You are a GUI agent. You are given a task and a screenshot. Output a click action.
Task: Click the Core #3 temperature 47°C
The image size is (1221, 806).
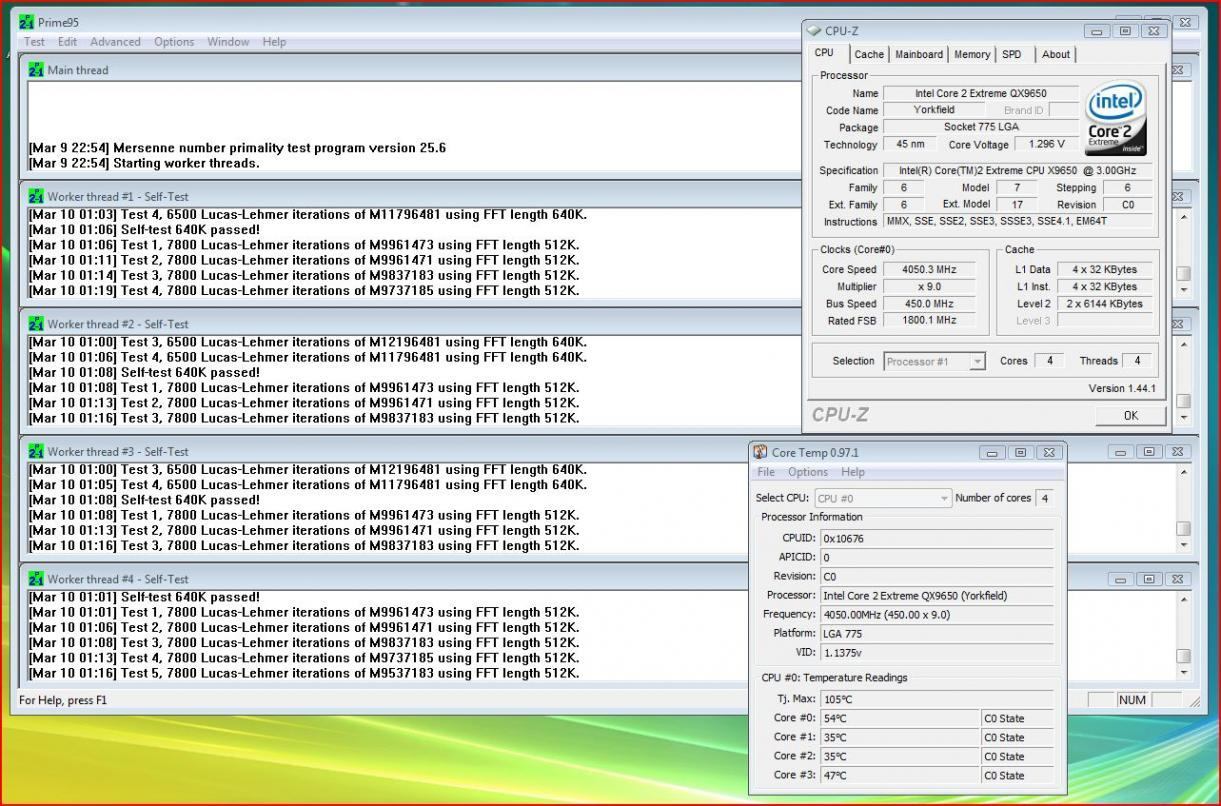[x=899, y=775]
